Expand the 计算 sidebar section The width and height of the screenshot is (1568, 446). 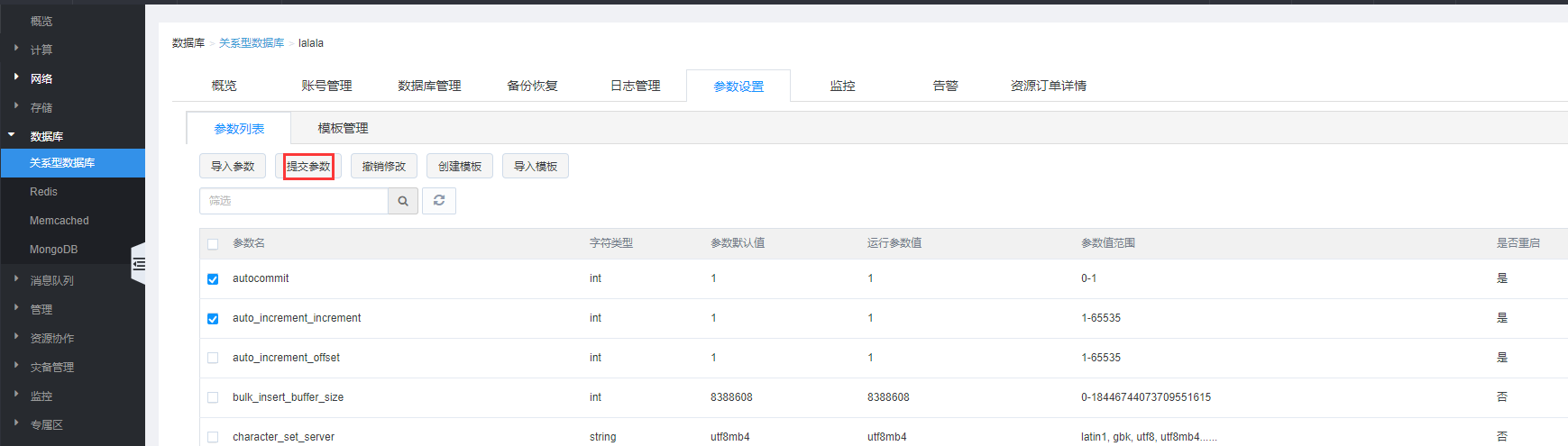[x=41, y=50]
